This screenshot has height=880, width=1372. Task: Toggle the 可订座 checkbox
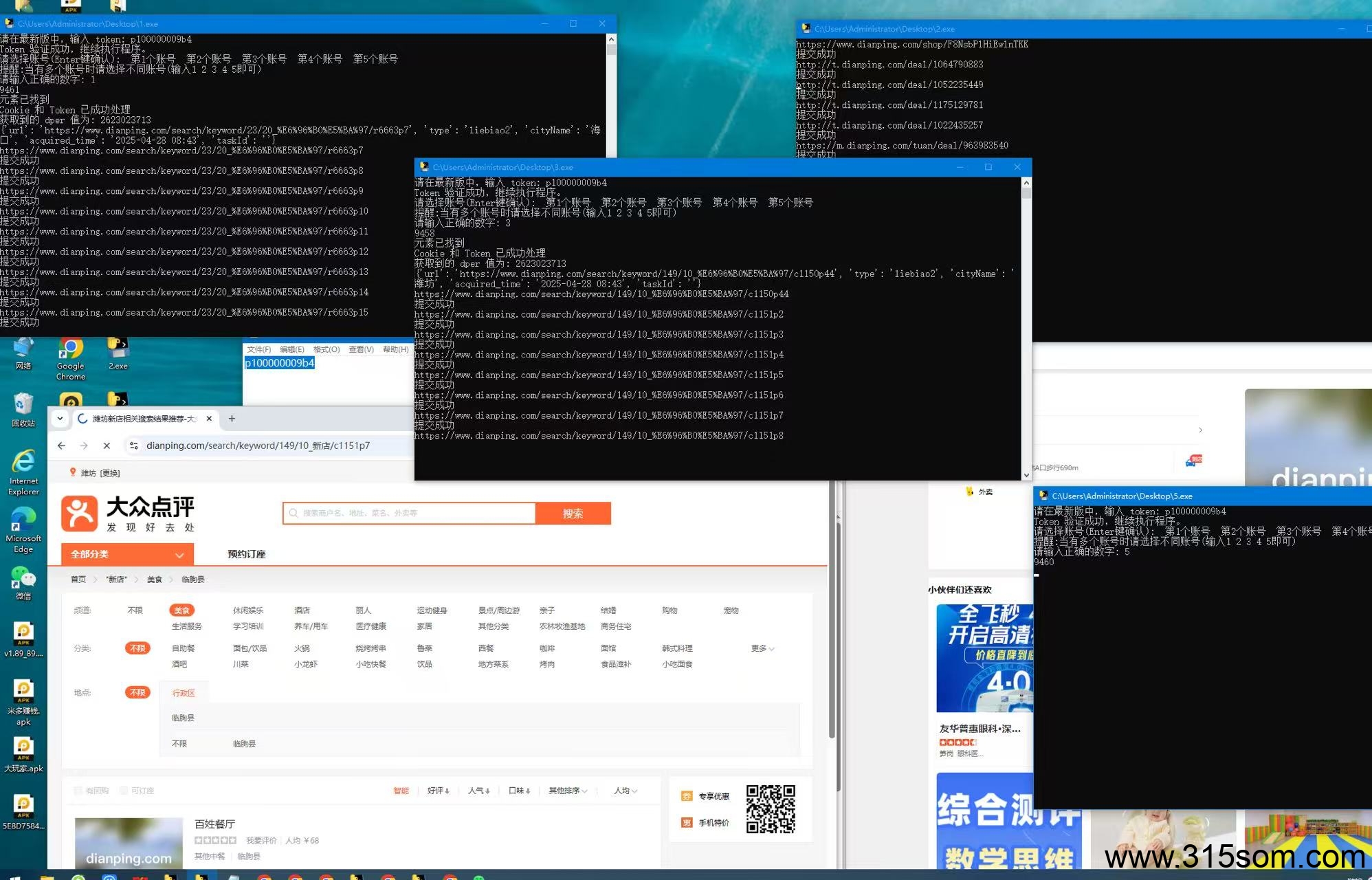coord(124,791)
